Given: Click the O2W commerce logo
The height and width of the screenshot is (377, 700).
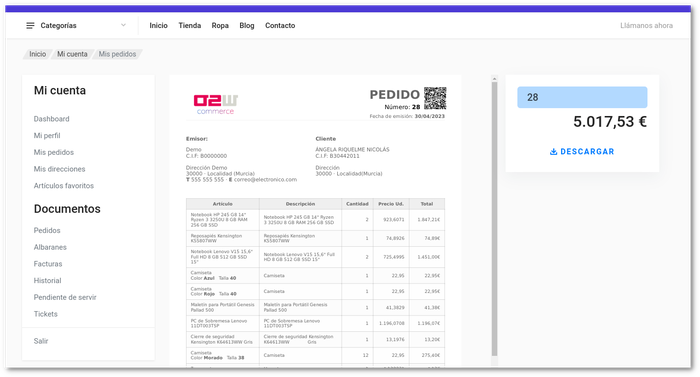Looking at the screenshot, I should tap(216, 104).
